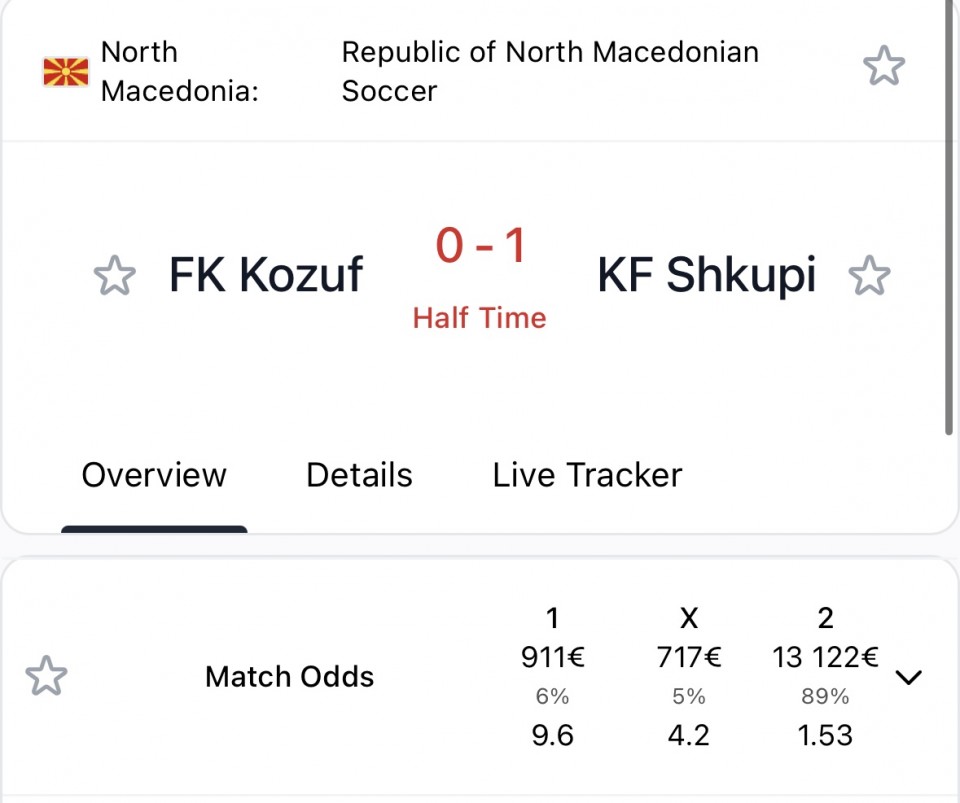
Task: Open the Details tab
Action: pos(359,476)
